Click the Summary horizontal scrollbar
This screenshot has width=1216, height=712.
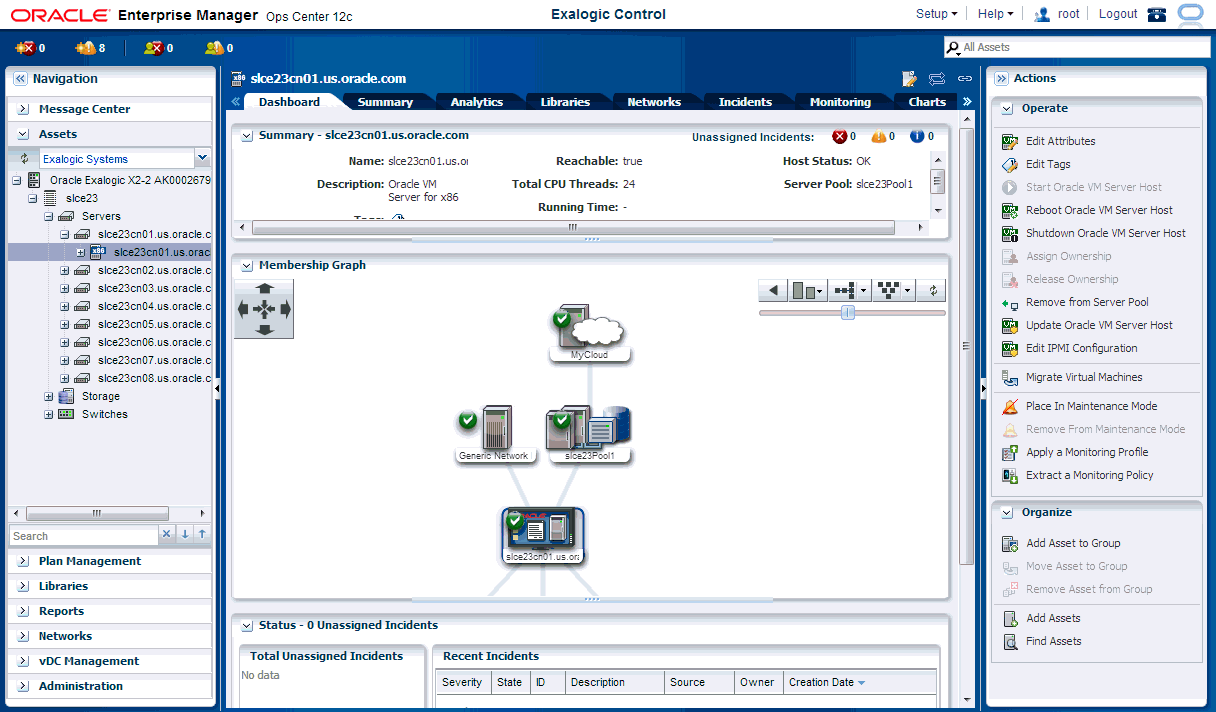point(572,227)
